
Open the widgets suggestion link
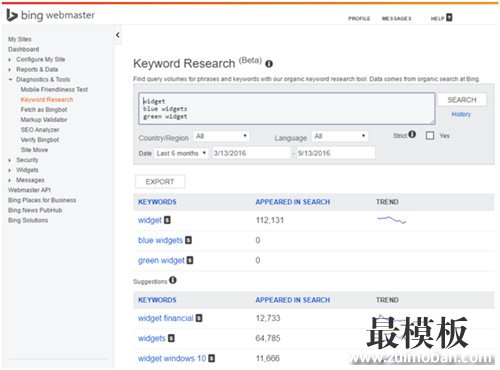coord(152,338)
